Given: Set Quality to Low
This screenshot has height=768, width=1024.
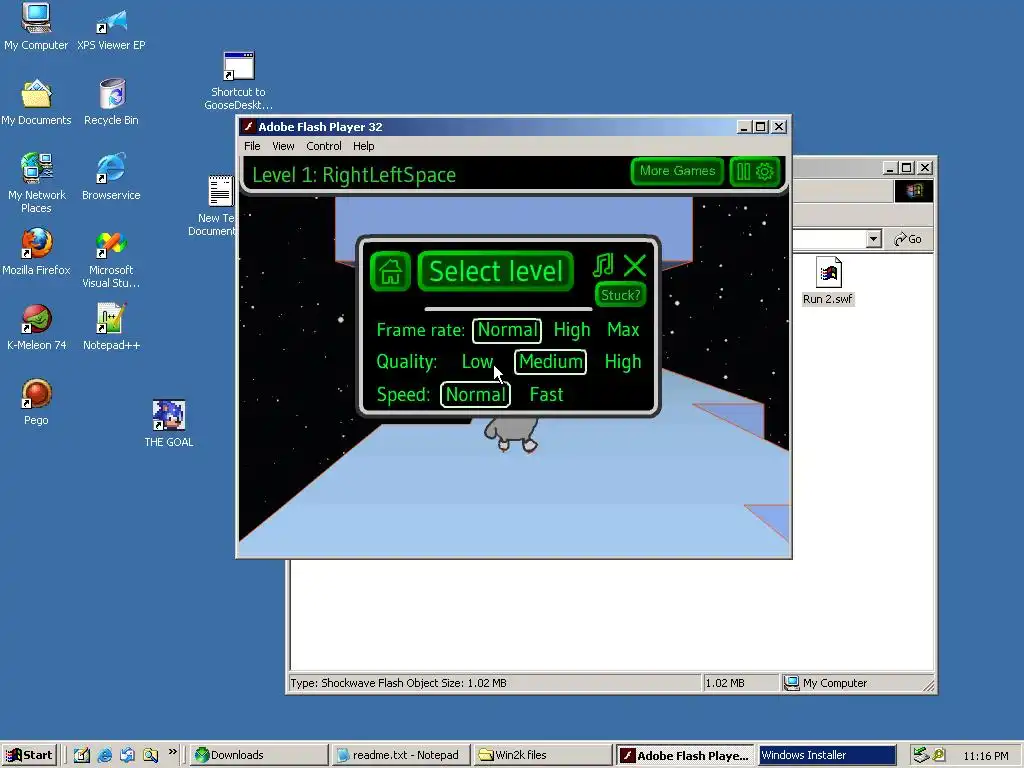Looking at the screenshot, I should (477, 362).
